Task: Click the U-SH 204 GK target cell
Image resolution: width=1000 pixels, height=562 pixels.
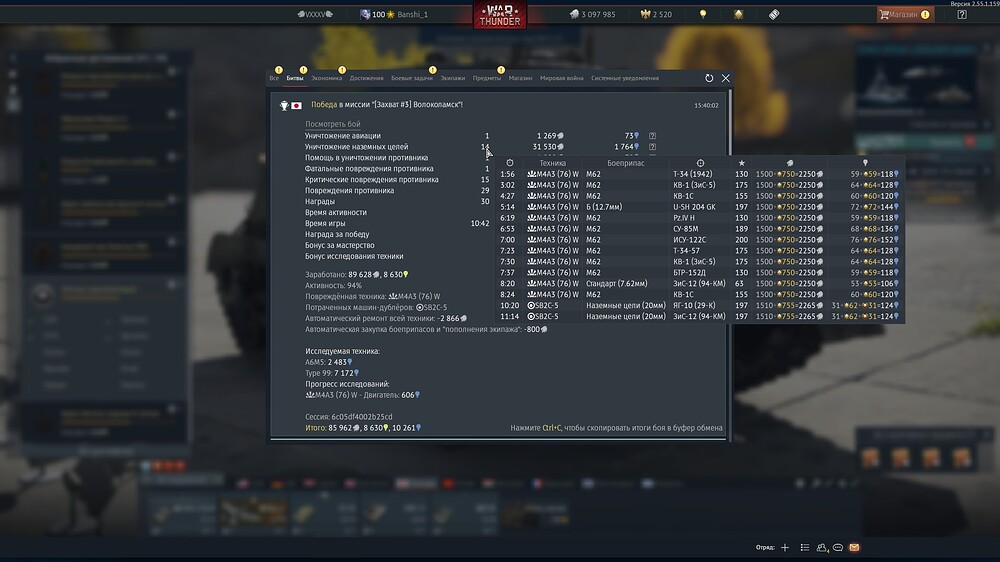Action: (695, 207)
